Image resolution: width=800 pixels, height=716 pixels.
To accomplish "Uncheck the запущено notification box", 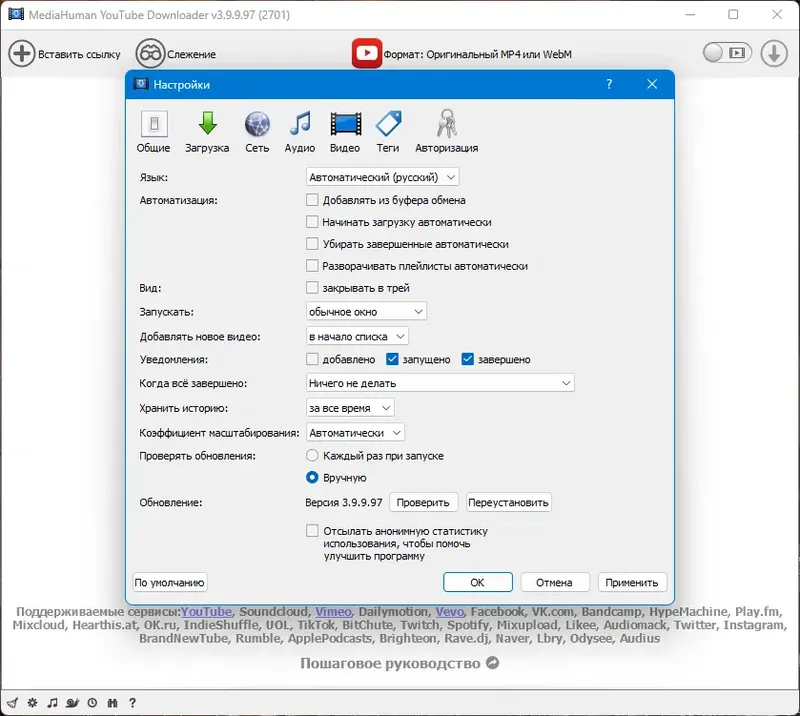I will (x=392, y=359).
